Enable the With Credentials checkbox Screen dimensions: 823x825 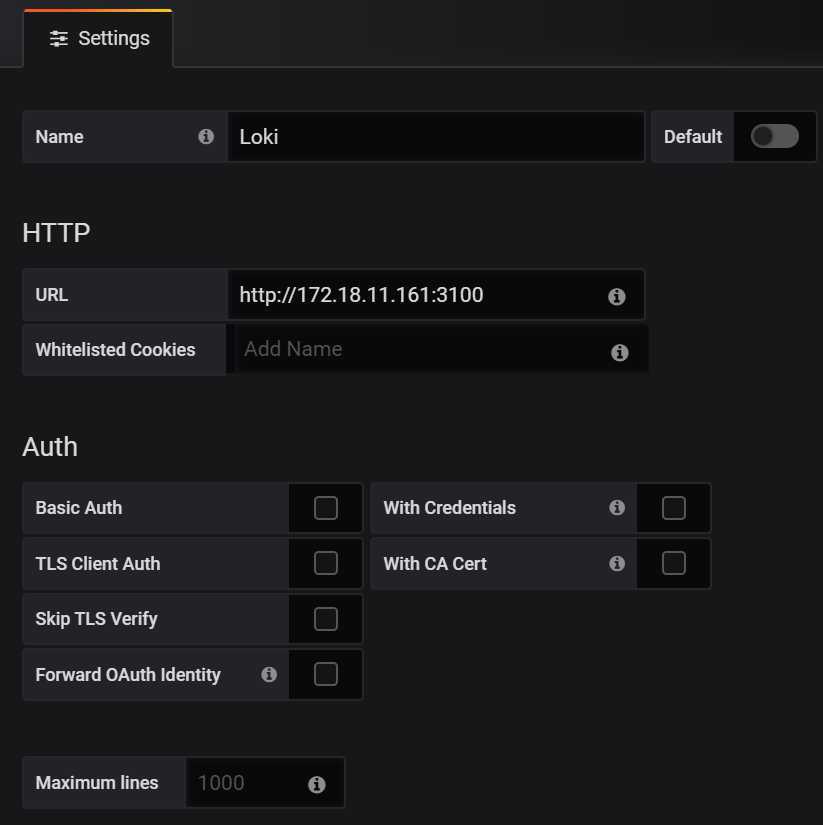674,508
